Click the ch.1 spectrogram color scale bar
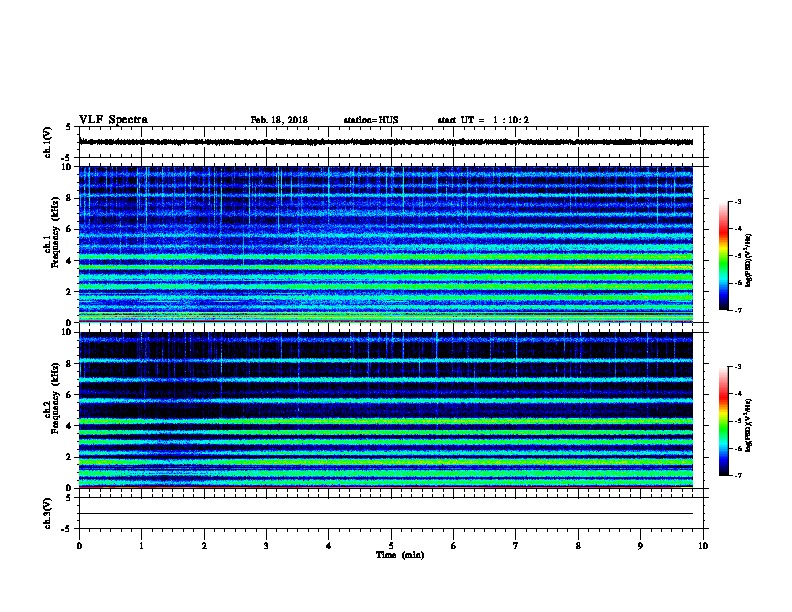 [x=724, y=256]
